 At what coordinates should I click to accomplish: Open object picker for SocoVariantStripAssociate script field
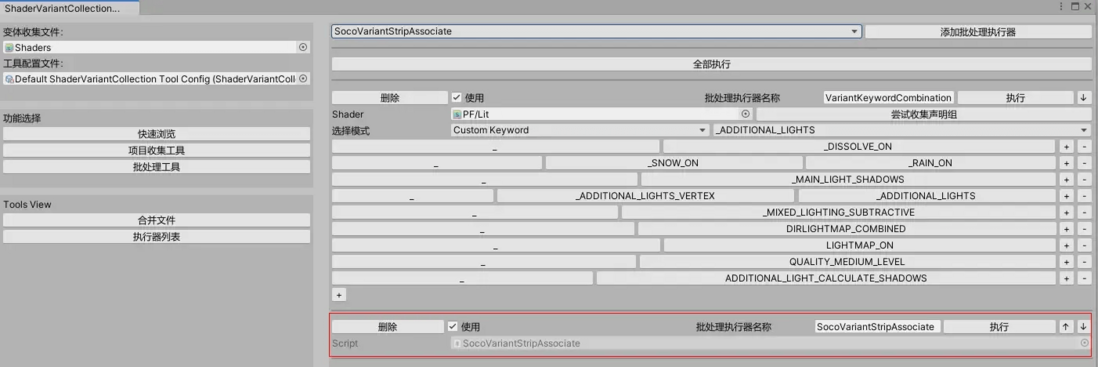click(1085, 343)
